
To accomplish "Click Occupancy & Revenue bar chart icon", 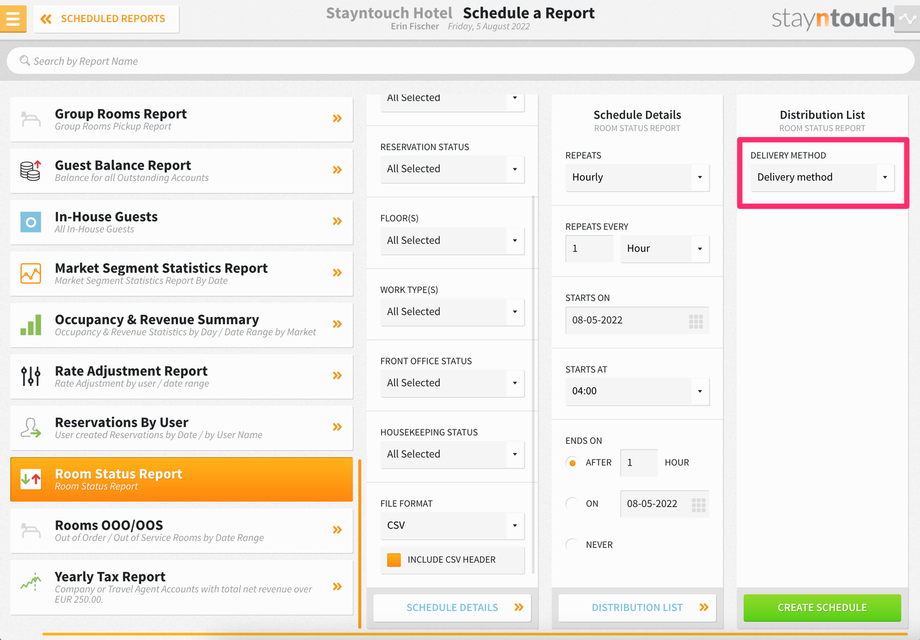I will point(31,325).
